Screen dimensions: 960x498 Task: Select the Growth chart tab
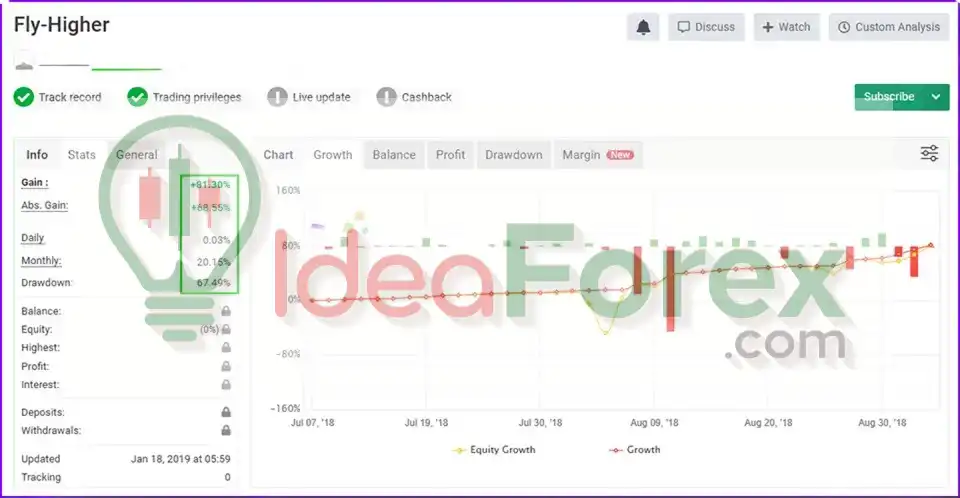point(332,155)
